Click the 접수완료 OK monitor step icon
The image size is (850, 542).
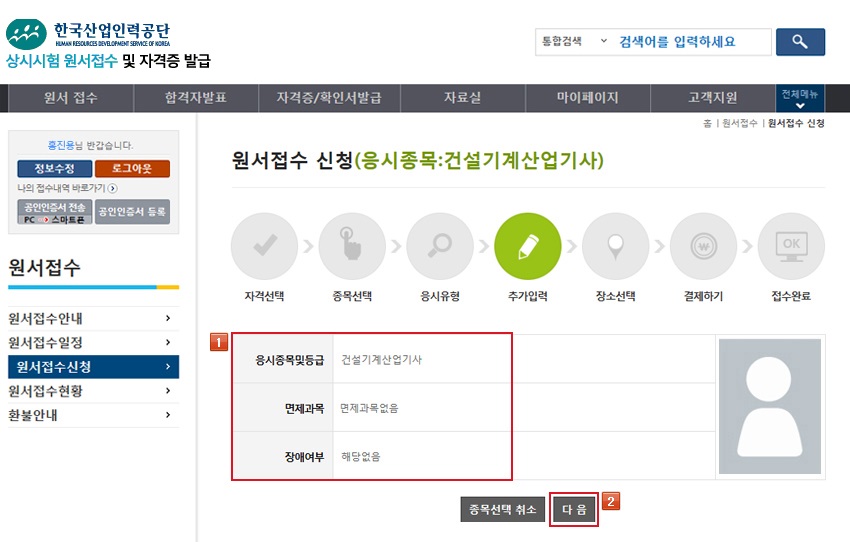click(x=791, y=246)
